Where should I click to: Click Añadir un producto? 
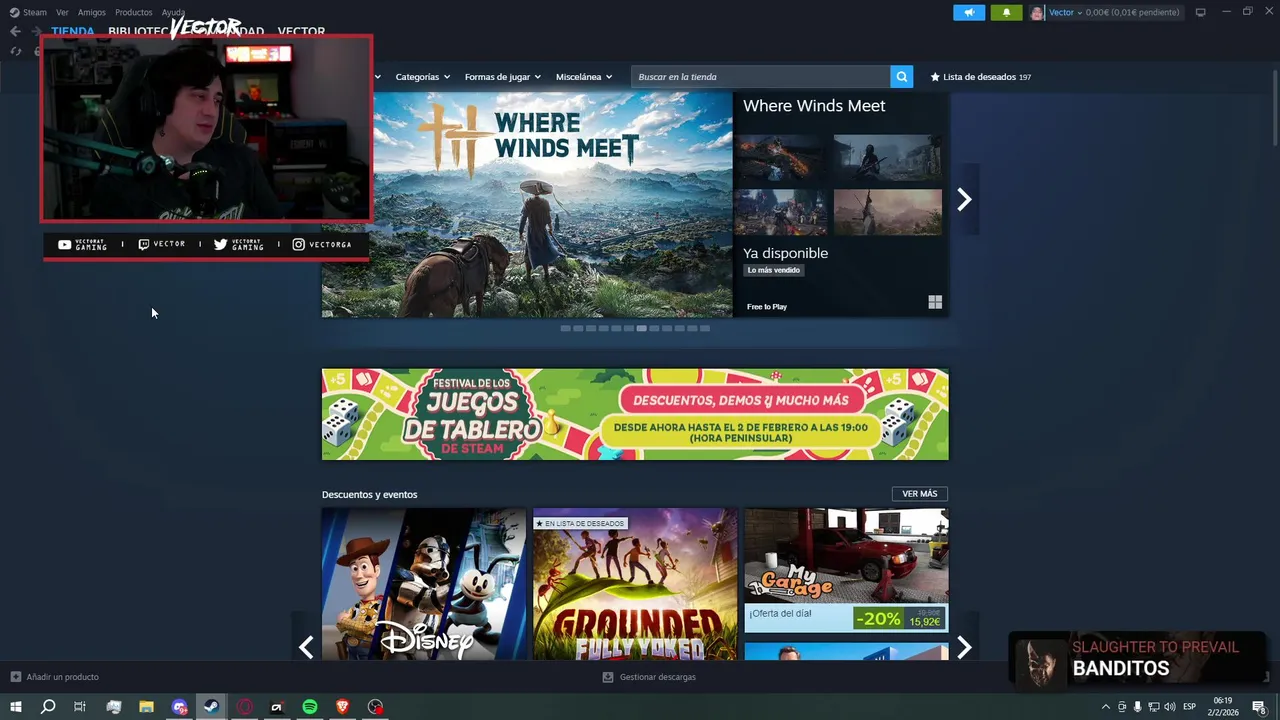62,677
